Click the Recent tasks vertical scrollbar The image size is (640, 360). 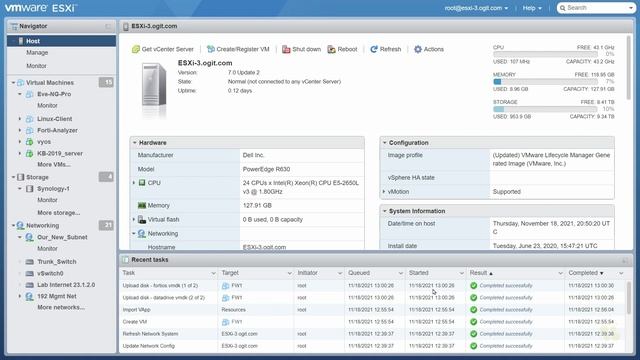[x=629, y=297]
